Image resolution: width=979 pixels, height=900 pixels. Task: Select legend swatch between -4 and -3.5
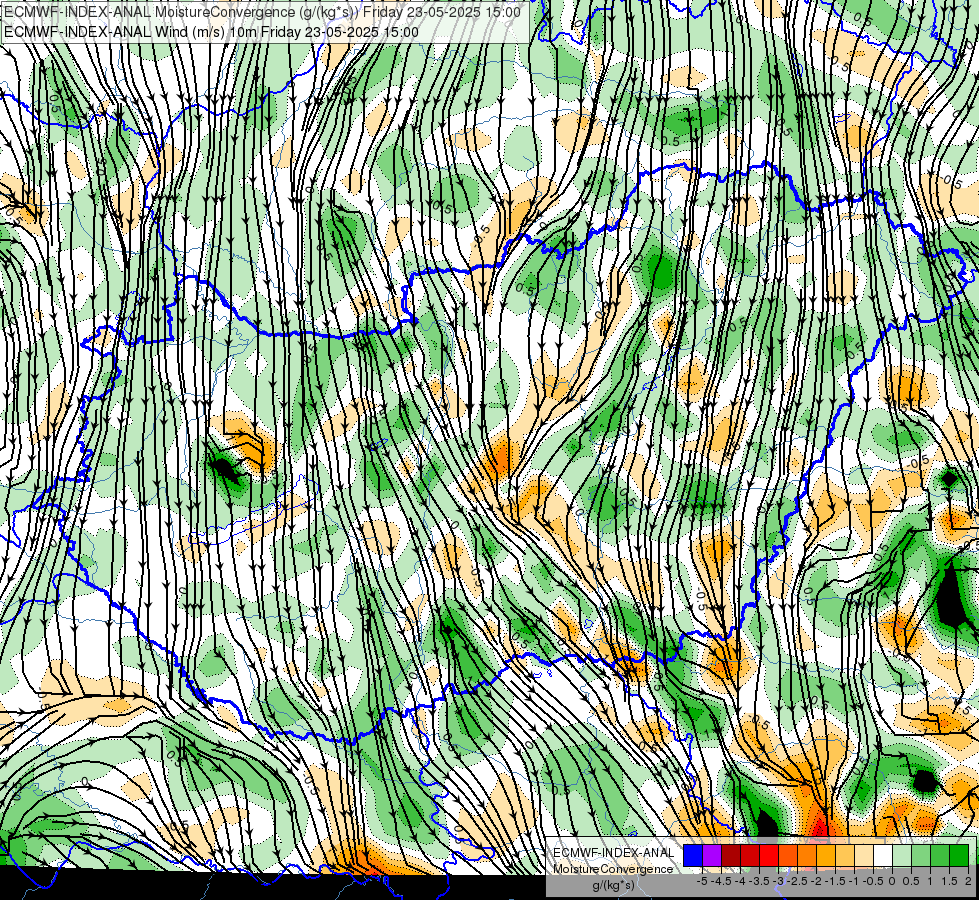(x=750, y=856)
